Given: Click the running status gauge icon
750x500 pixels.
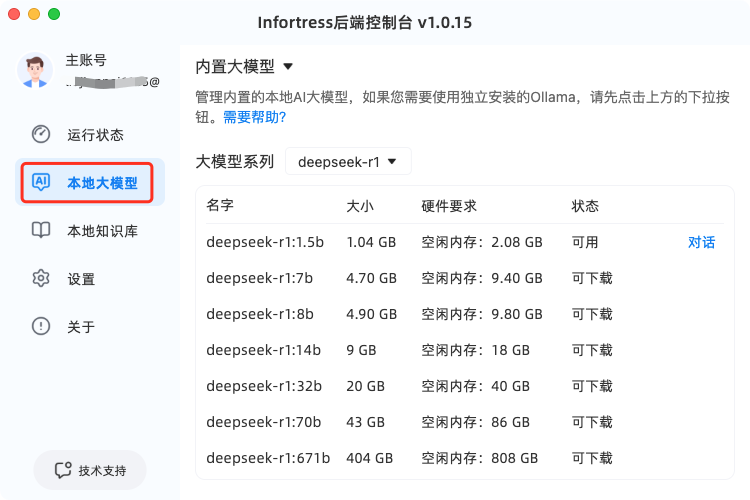Looking at the screenshot, I should click(x=41, y=134).
